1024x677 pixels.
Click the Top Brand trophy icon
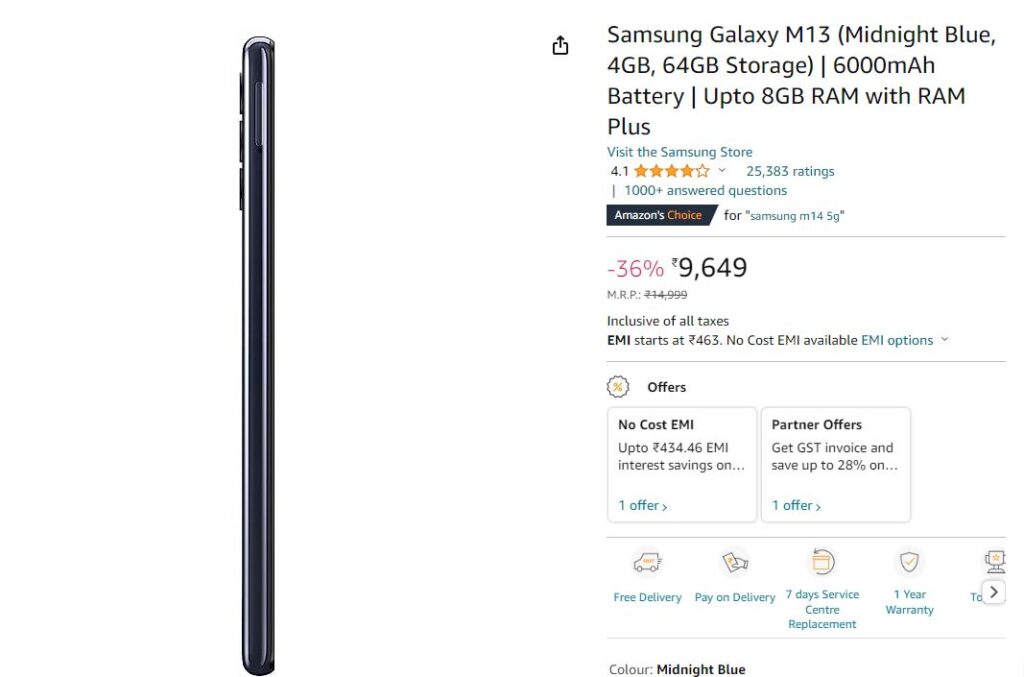click(x=995, y=561)
